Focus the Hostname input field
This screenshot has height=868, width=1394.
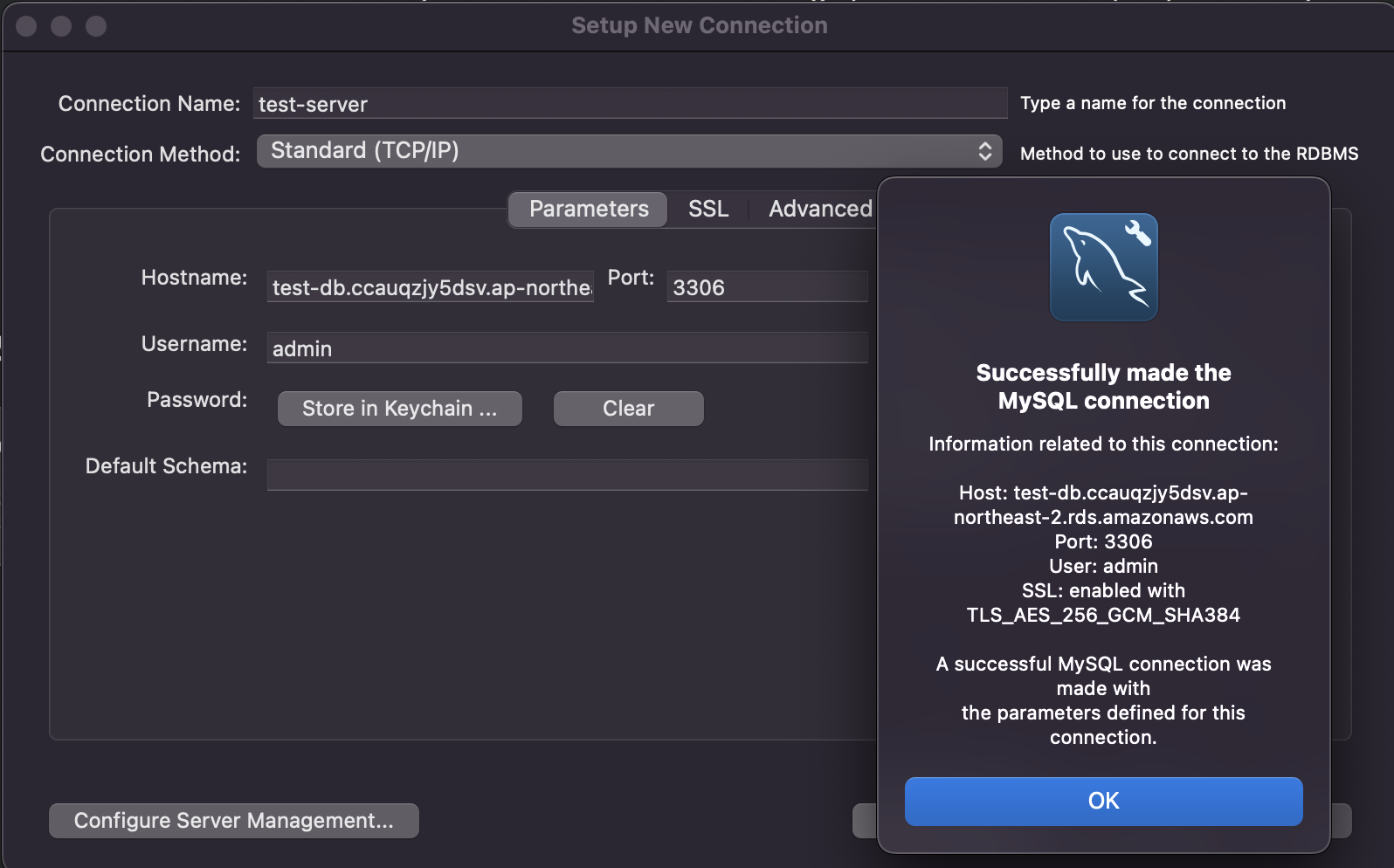coord(431,287)
